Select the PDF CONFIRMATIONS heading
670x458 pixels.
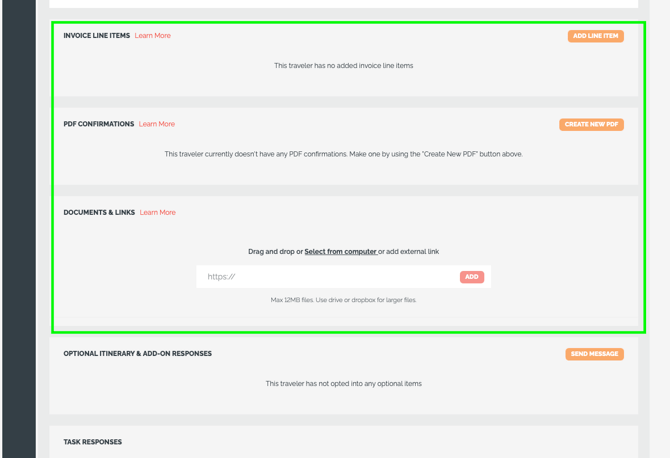pyautogui.click(x=99, y=124)
